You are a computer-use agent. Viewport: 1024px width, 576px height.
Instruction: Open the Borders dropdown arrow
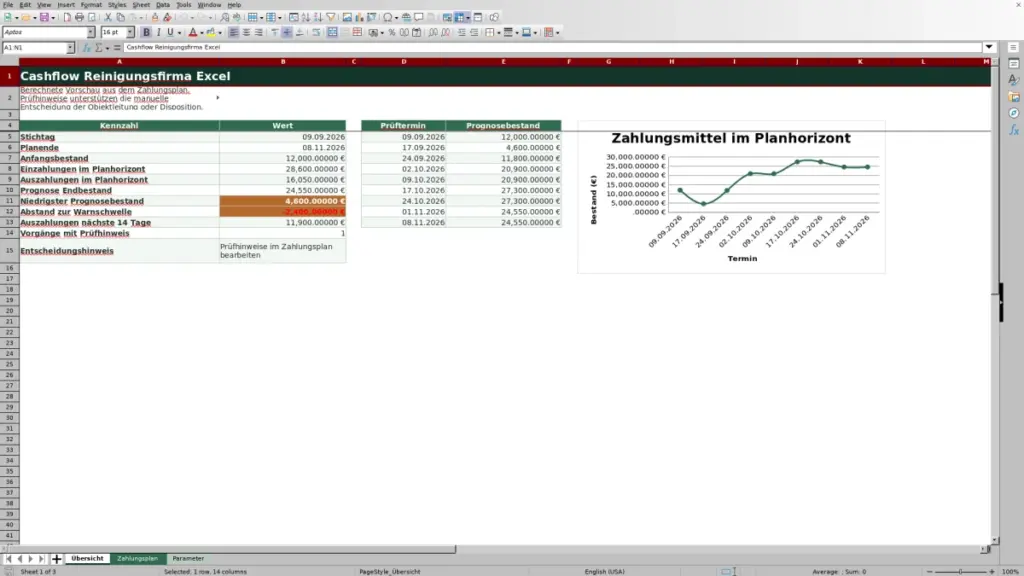coord(498,33)
